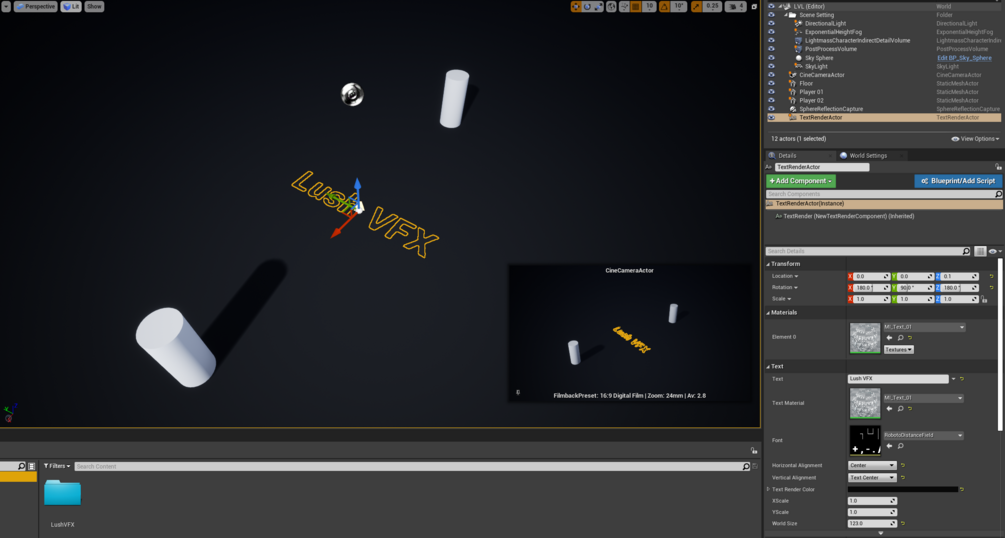Viewport: 1005px width, 538px height.
Task: Reset Location to default arrow
Action: coord(991,276)
